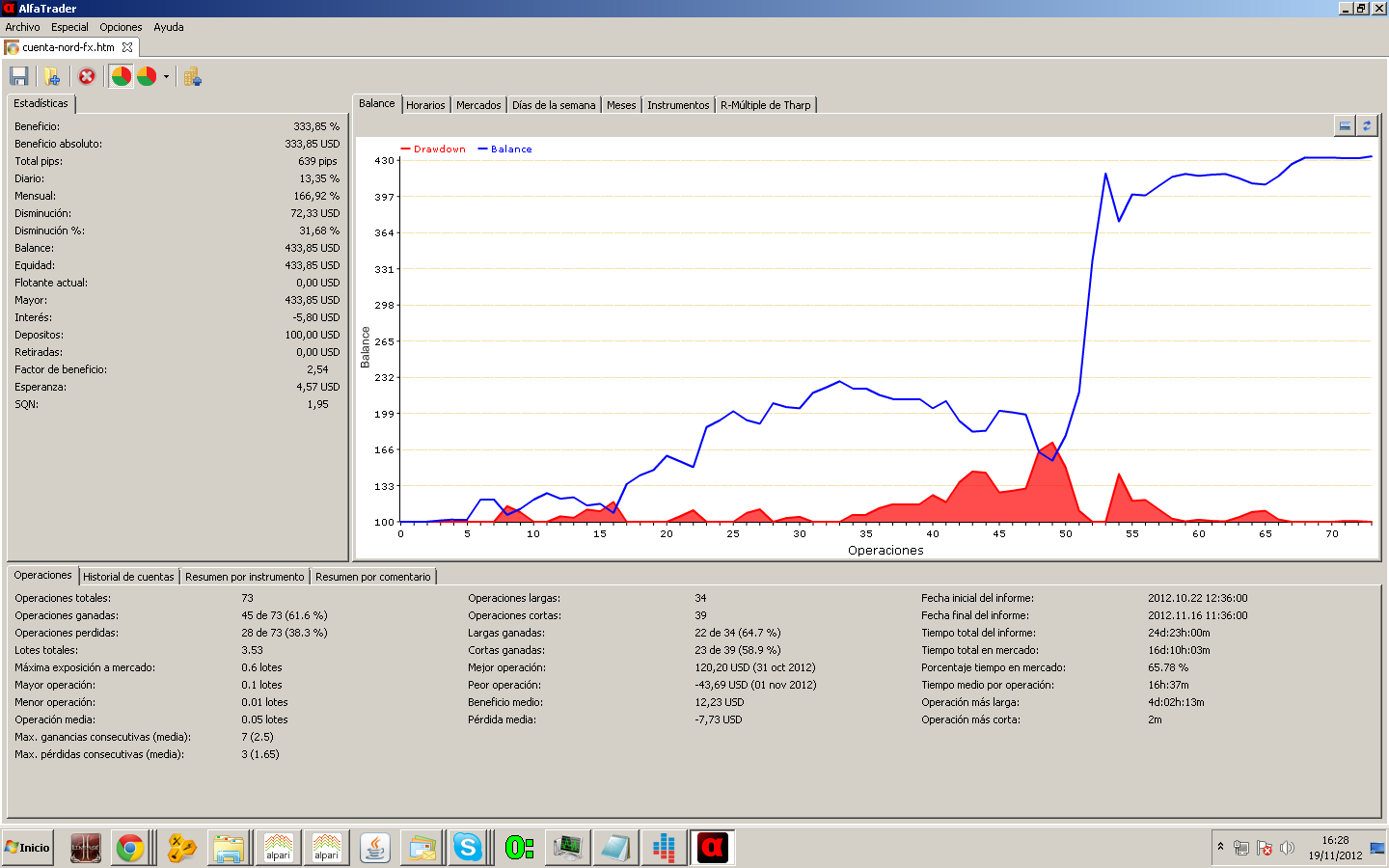Close the cuenta-nord-fx.htm document tab
Viewport: 1389px width, 868px height.
coord(127,47)
